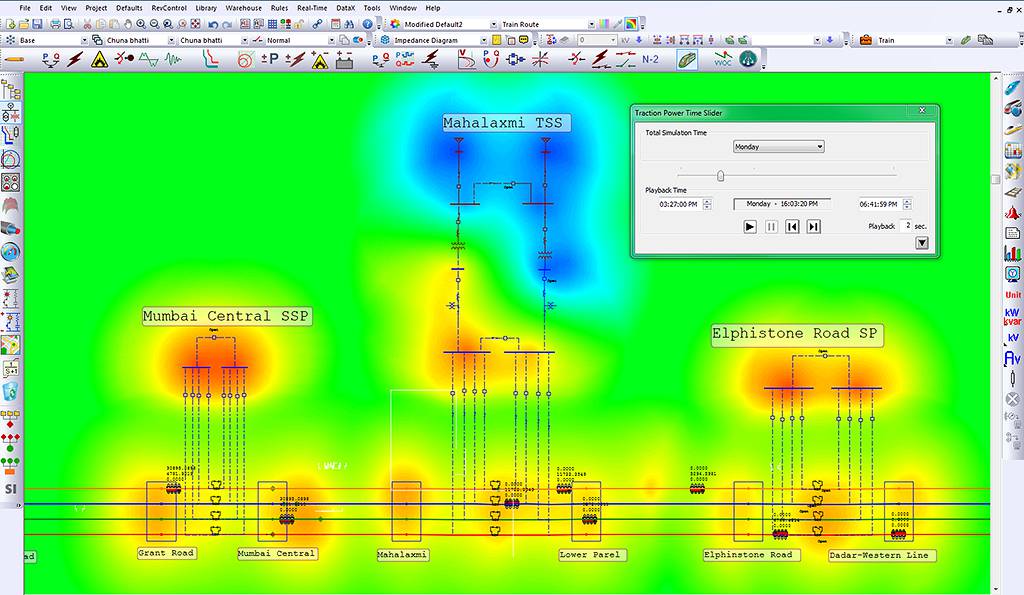Click the Unit display icon on right sidebar

click(1011, 294)
